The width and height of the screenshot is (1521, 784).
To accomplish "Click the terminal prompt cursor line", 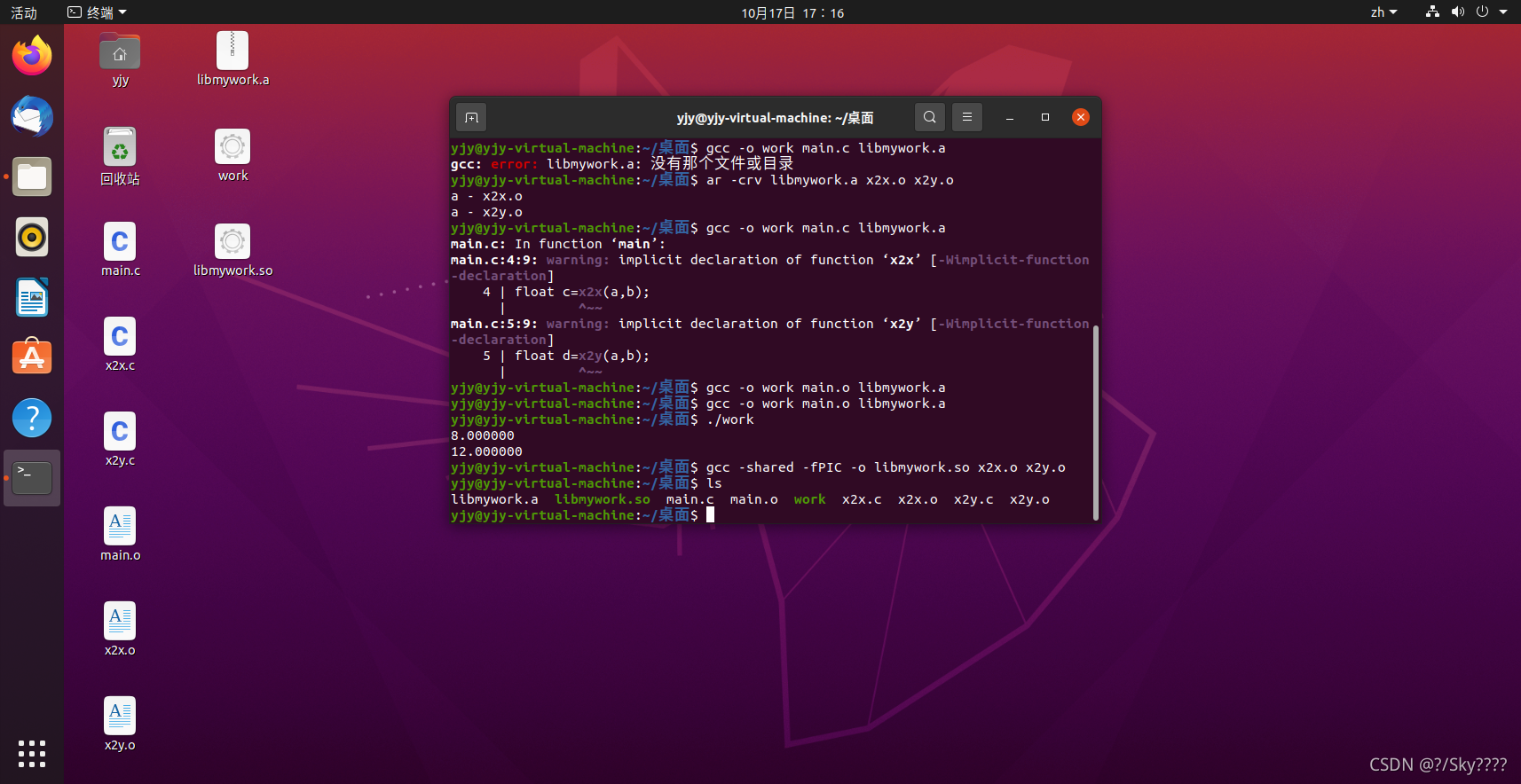I will (582, 515).
